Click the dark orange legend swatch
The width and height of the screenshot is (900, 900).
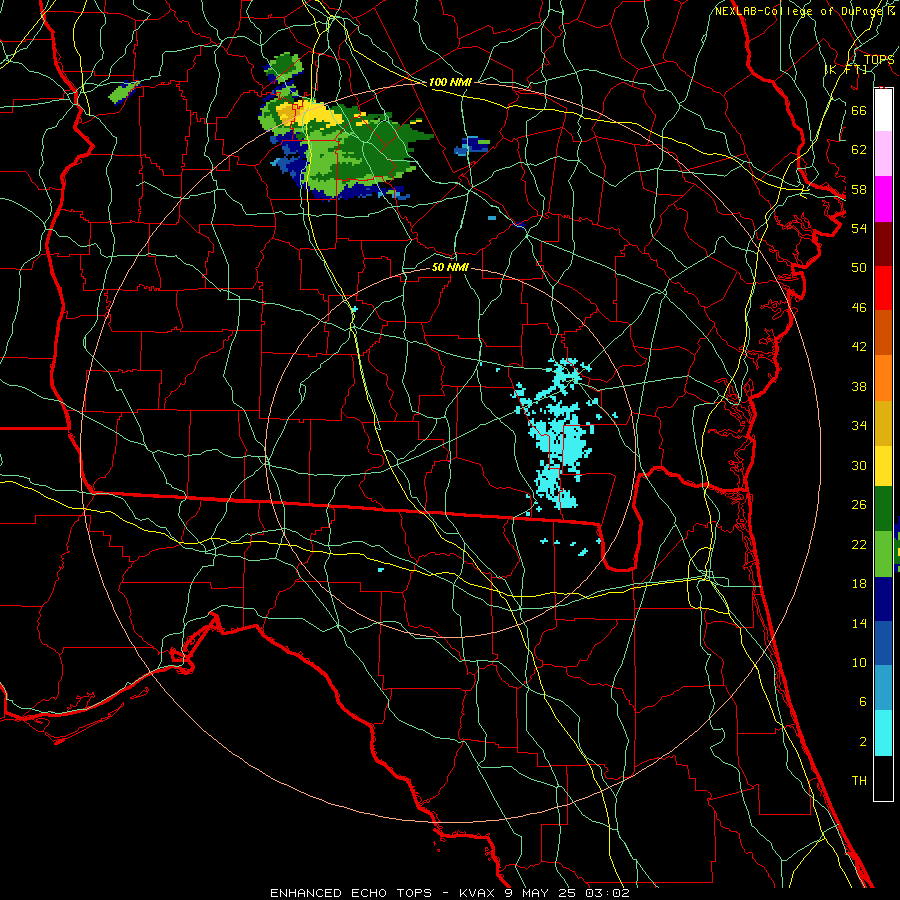(883, 333)
